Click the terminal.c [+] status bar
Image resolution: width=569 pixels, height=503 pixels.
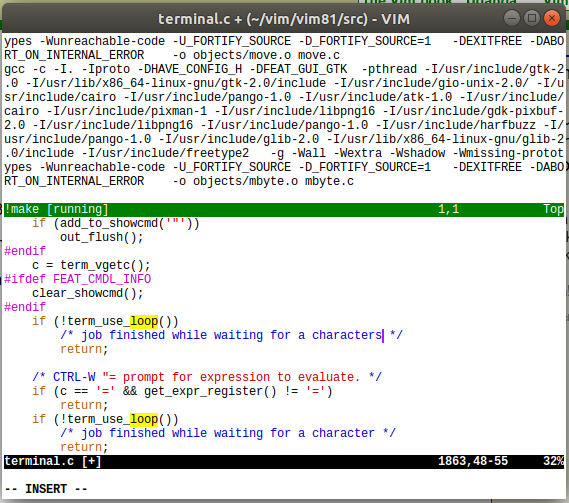click(284, 462)
